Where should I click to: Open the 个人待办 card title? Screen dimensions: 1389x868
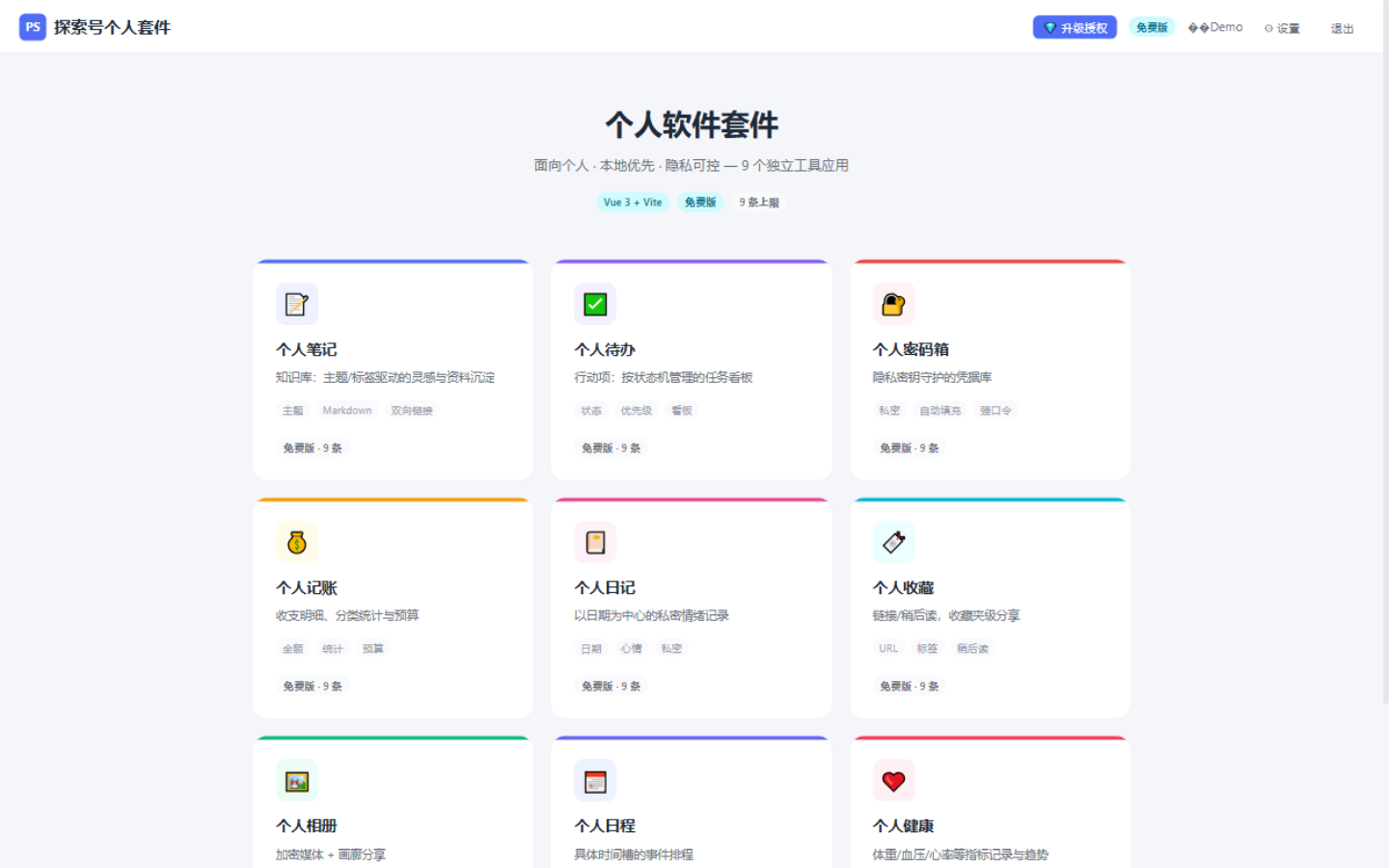pyautogui.click(x=605, y=349)
